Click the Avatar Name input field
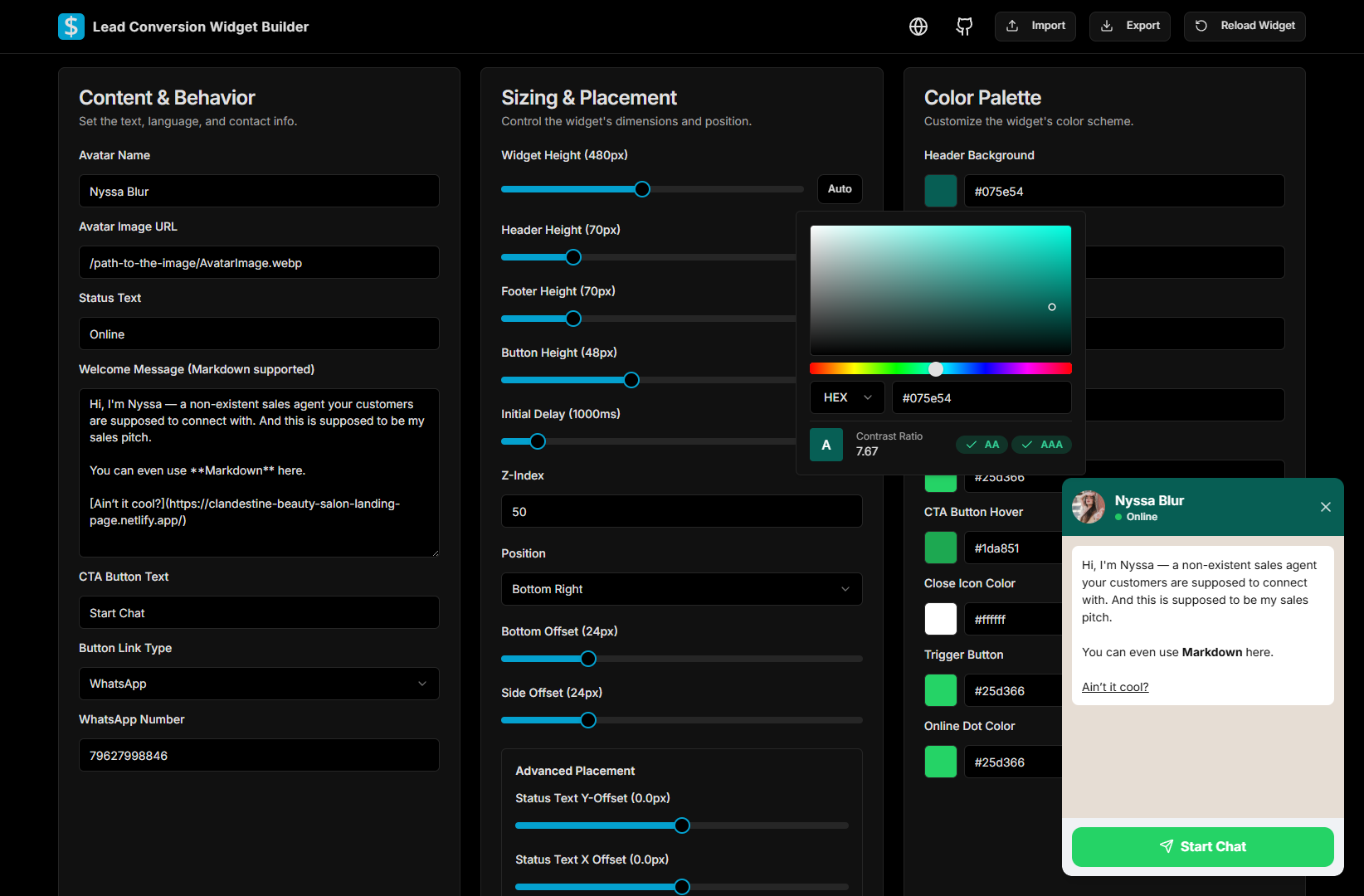This screenshot has width=1364, height=896. point(259,192)
